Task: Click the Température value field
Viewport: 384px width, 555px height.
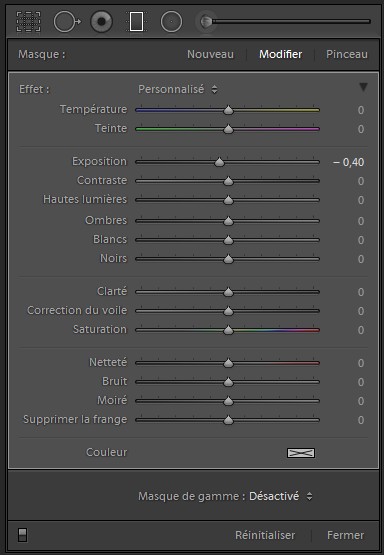Action: (361, 110)
